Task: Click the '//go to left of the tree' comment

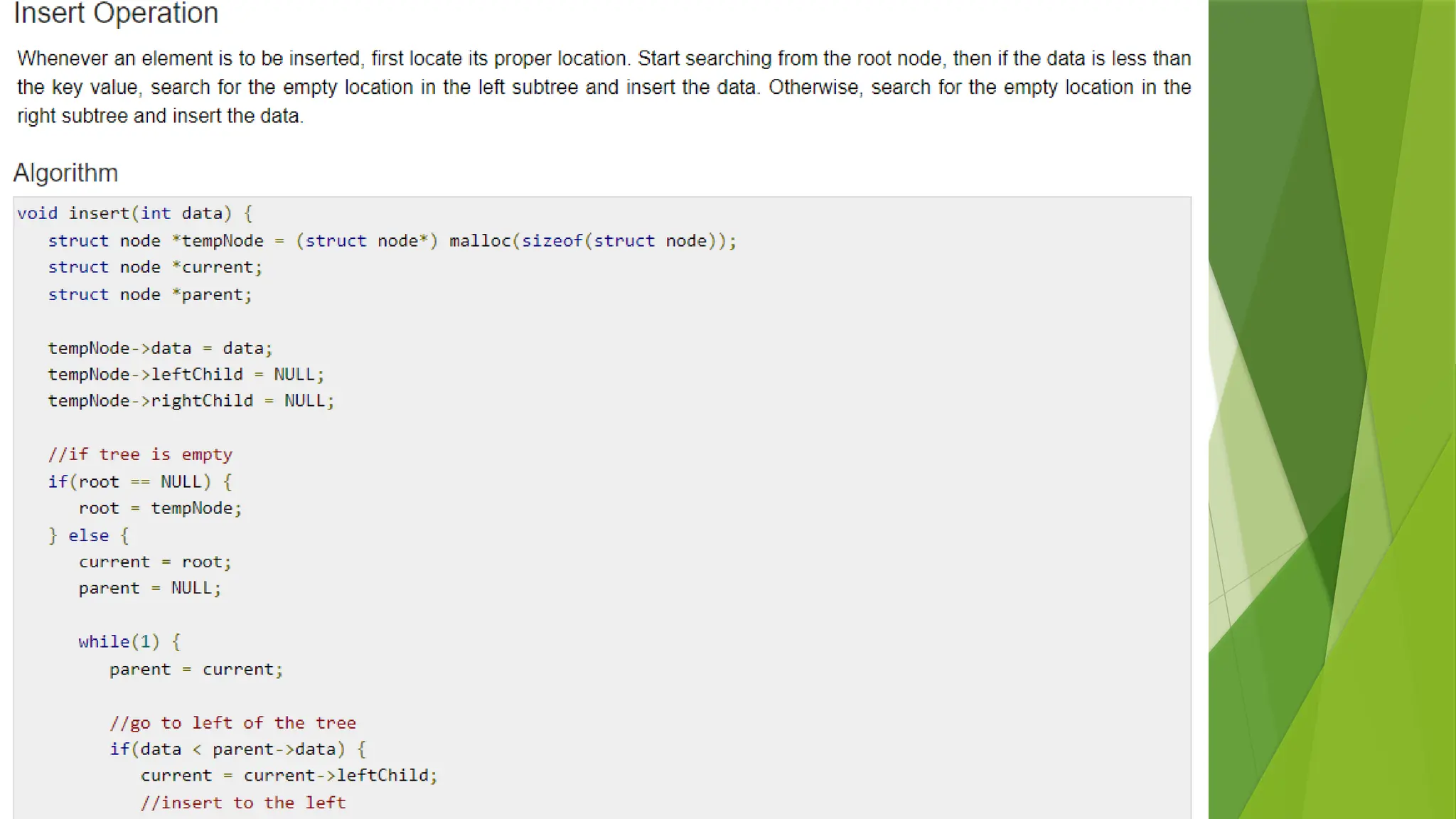Action: pyautogui.click(x=232, y=723)
